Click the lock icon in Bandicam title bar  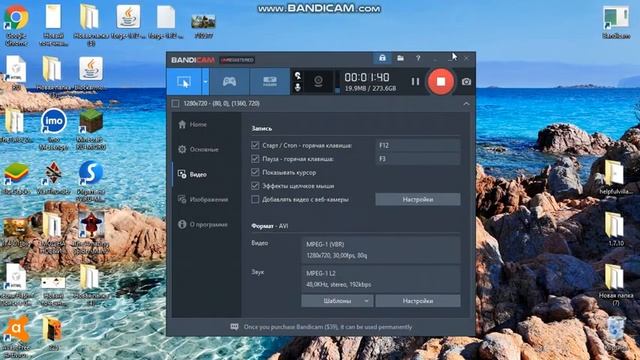tap(382, 58)
